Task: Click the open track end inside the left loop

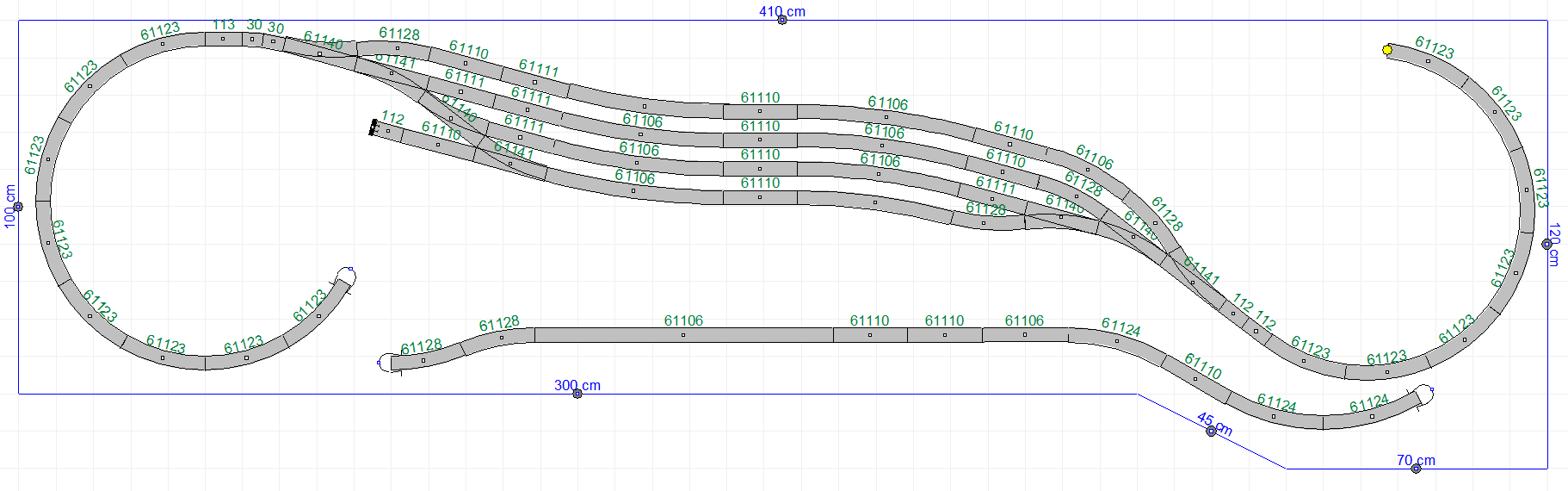Action: click(x=346, y=276)
